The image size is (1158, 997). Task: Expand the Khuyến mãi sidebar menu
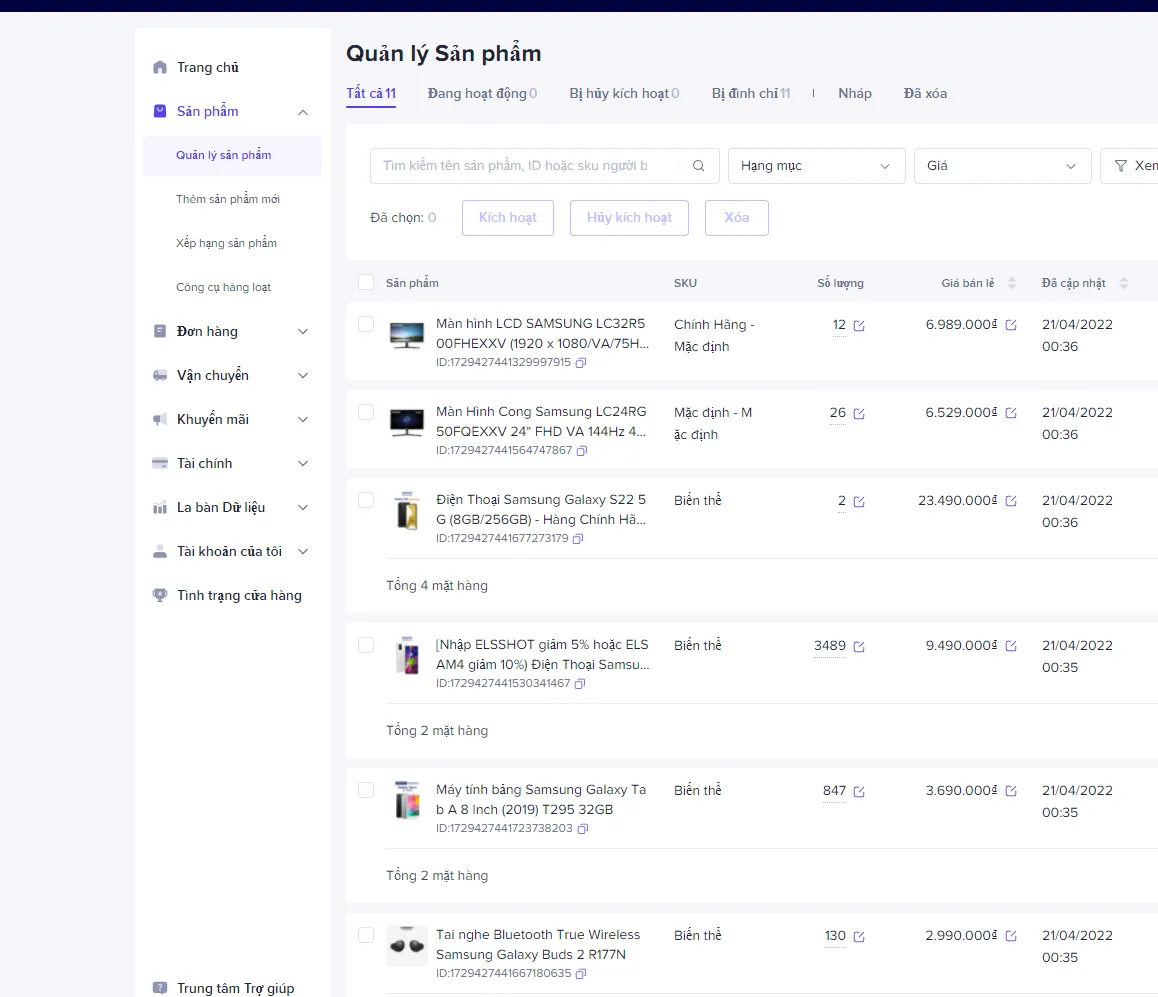tap(303, 419)
